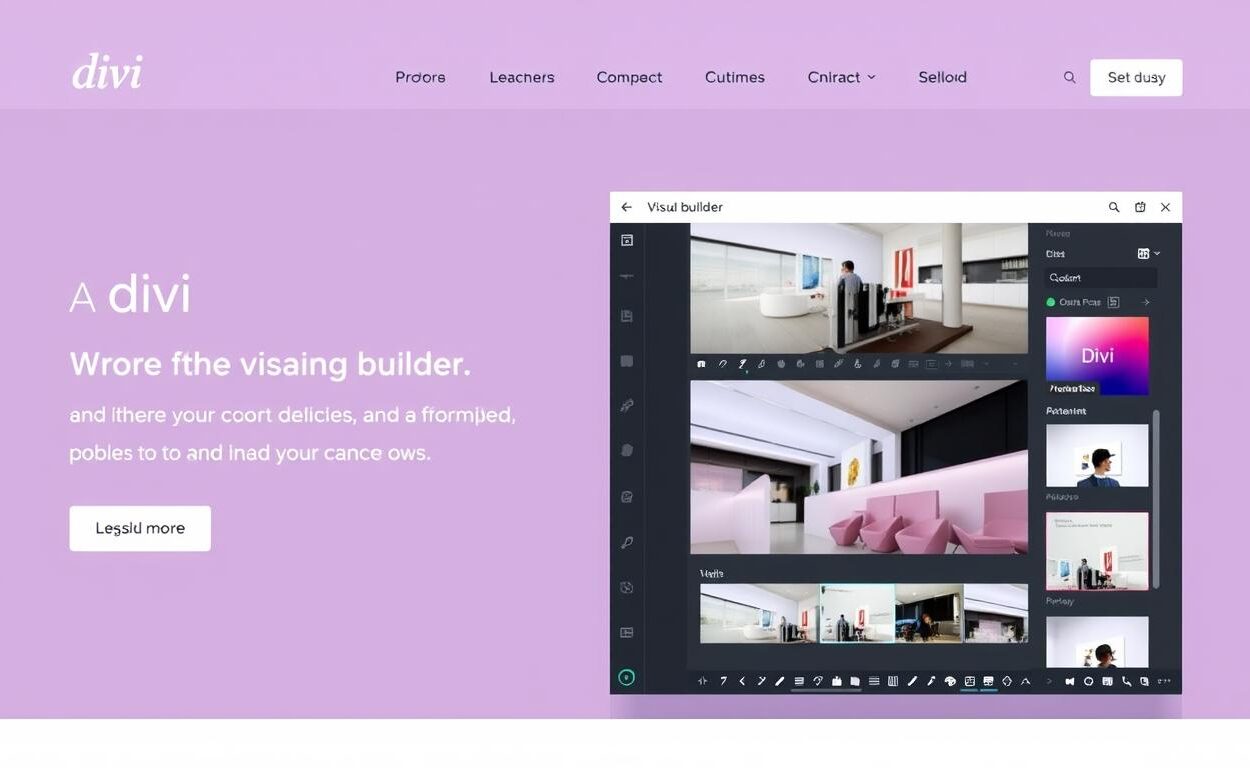
Task: Select the link tool in the left sidebar
Action: point(627,405)
